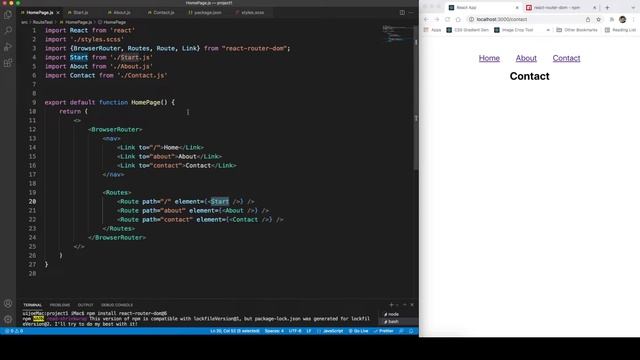
Task: Go back in the browser
Action: [426, 19]
